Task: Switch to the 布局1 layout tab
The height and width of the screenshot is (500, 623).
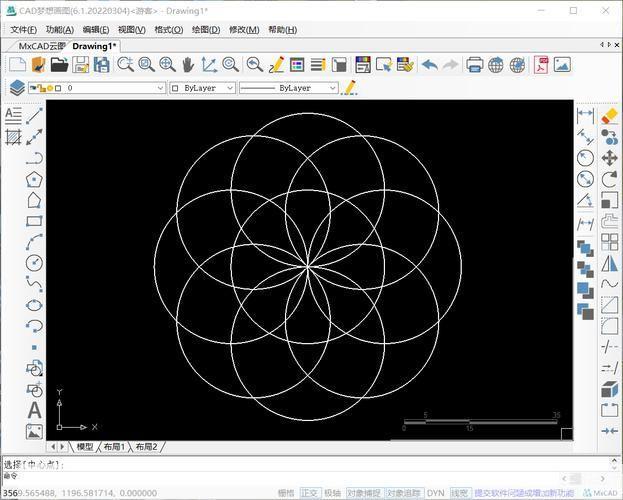Action: coord(114,447)
